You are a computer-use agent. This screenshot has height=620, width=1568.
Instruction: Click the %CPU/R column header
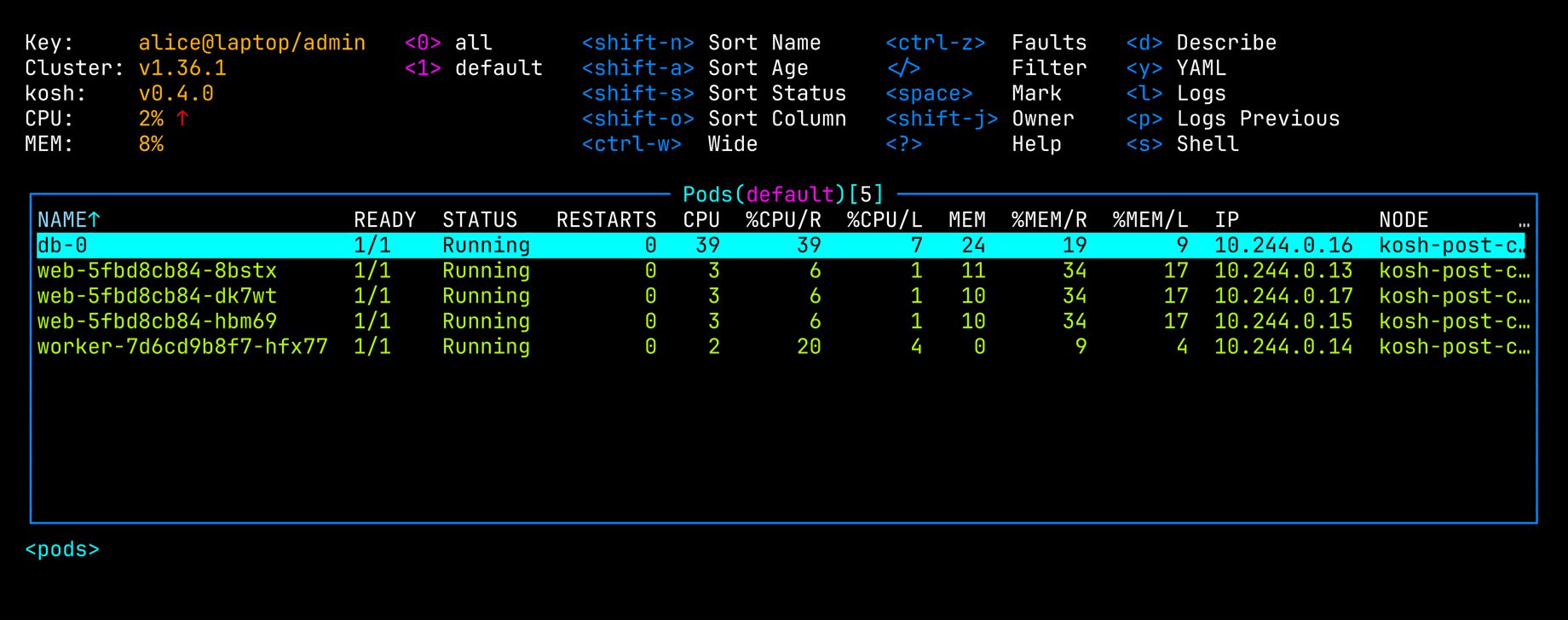point(783,220)
